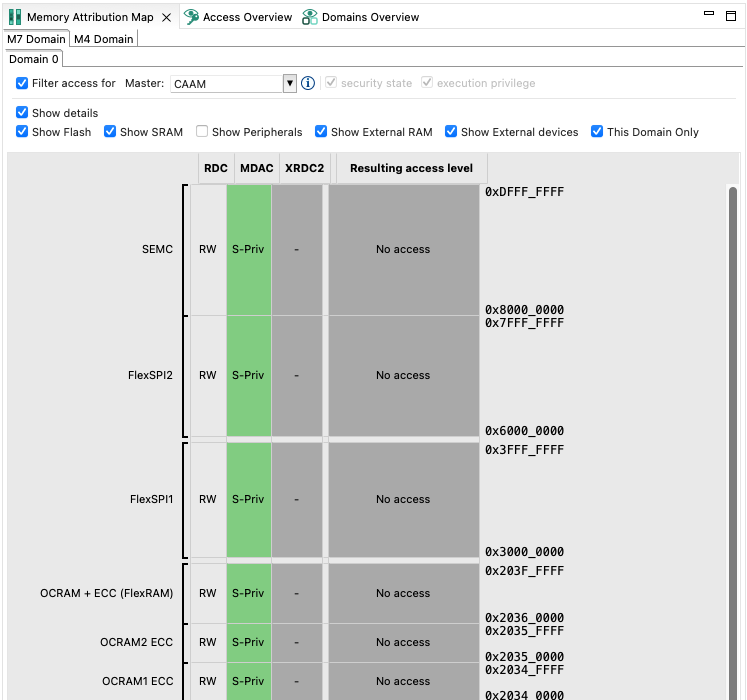Close the Memory Attribution Map tab

pyautogui.click(x=167, y=17)
